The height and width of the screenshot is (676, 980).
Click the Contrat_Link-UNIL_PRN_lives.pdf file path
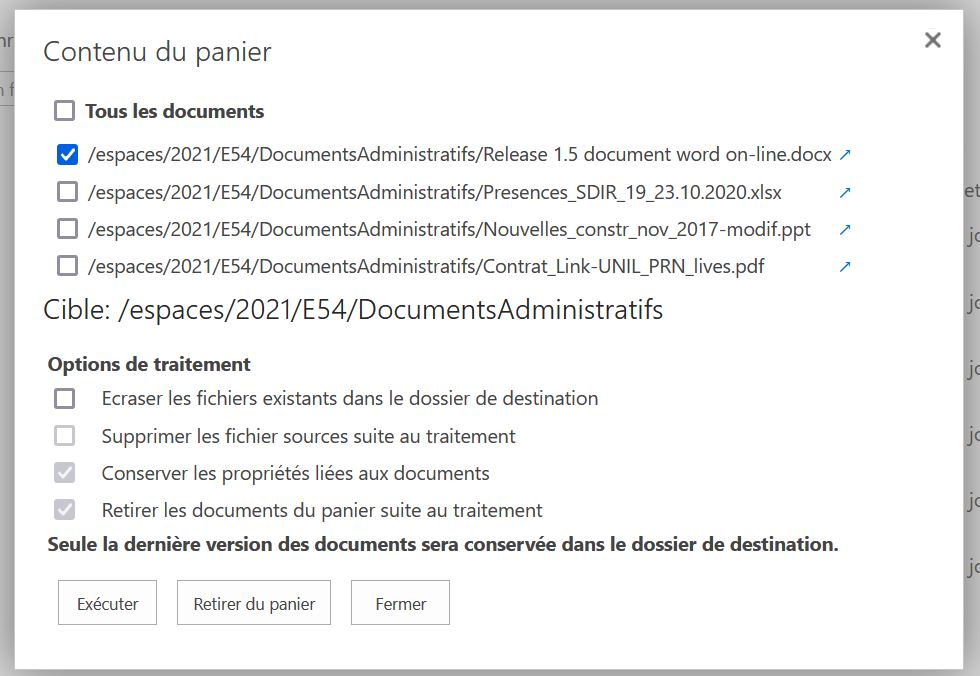pos(426,266)
